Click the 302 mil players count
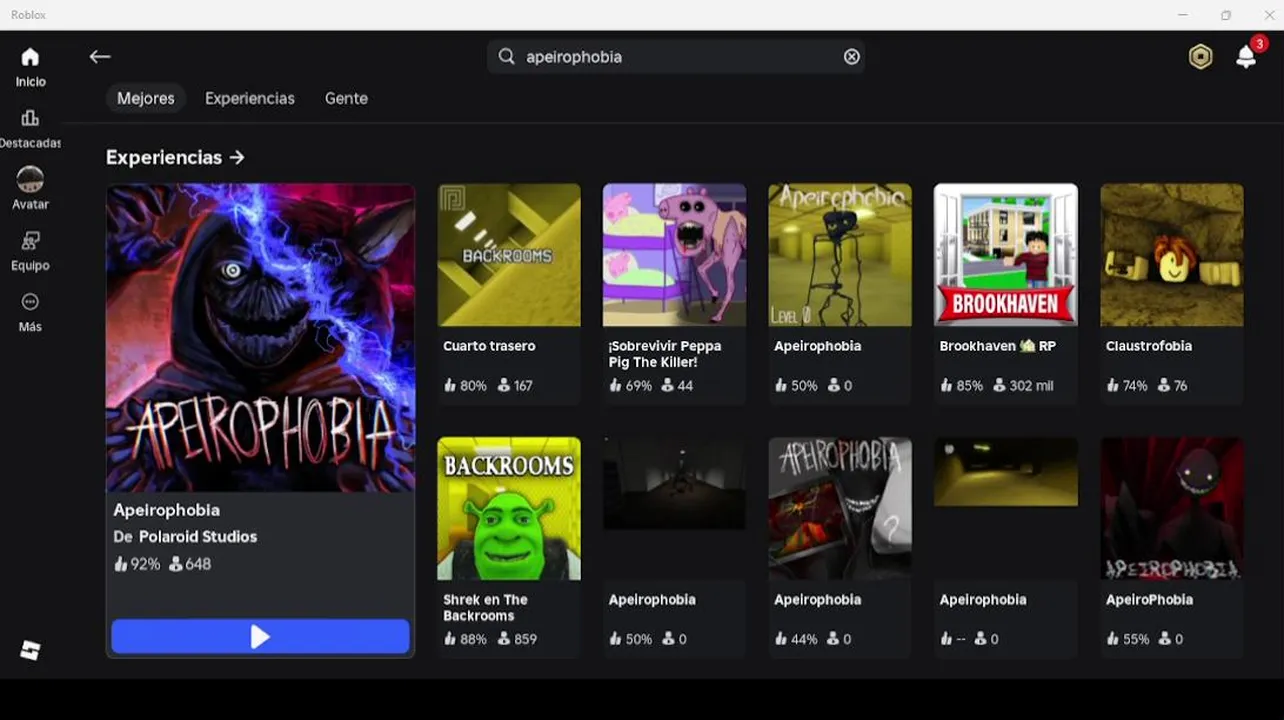This screenshot has width=1284, height=720. tap(1023, 386)
